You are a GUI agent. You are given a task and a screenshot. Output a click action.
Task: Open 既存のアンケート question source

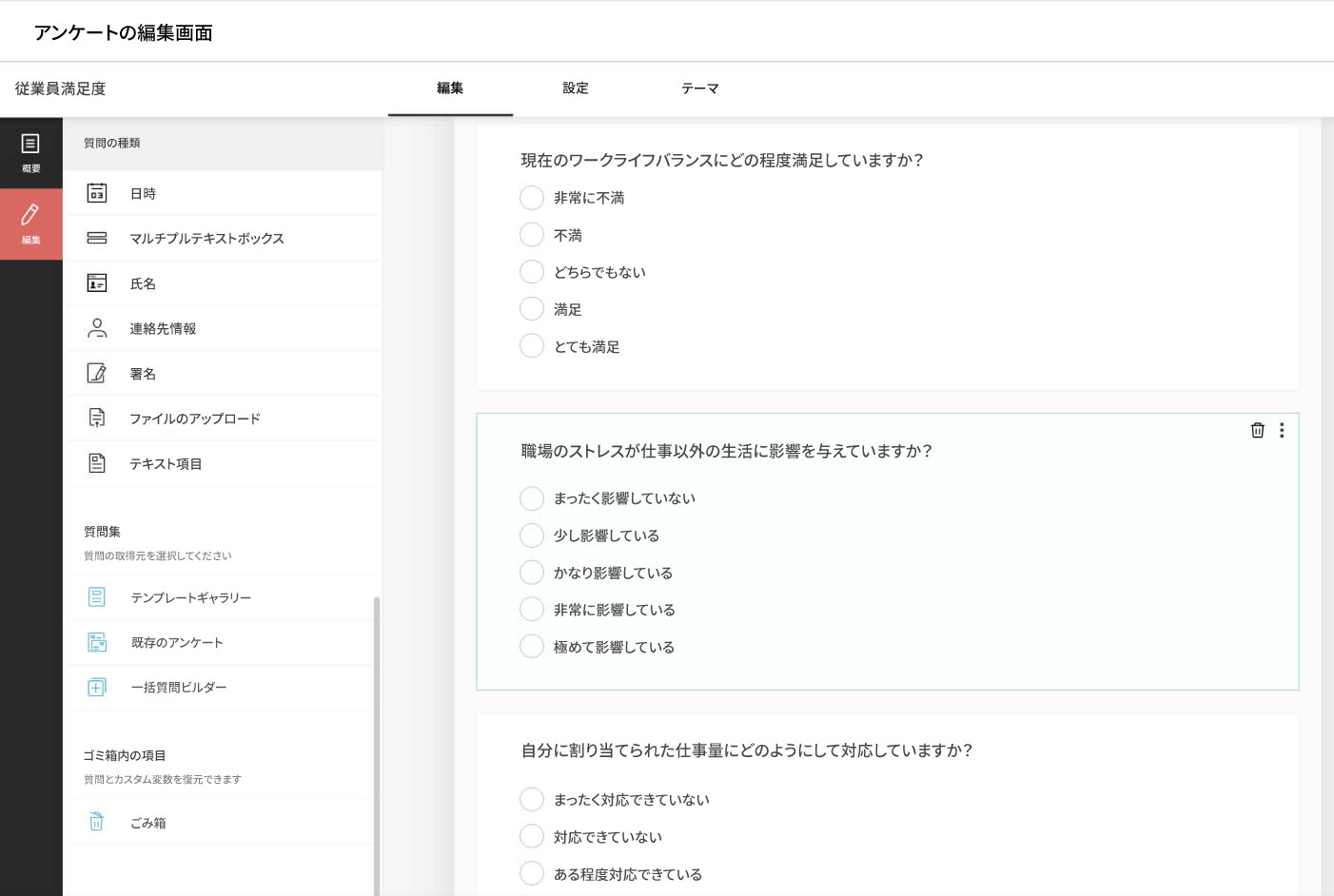177,642
